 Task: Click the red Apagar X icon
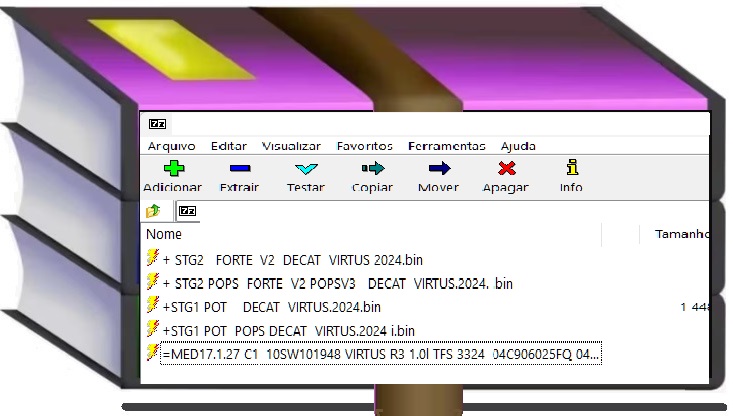coord(506,169)
